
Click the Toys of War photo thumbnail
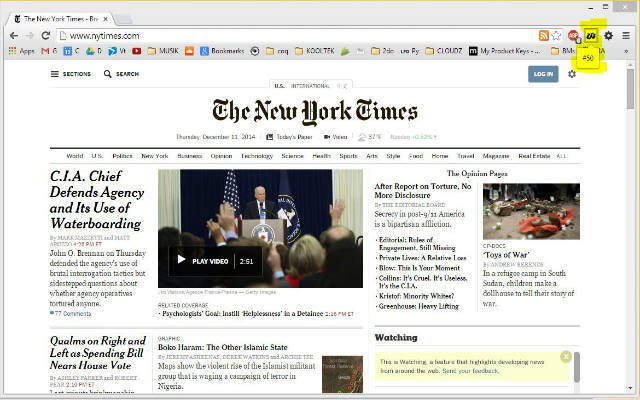point(531,211)
